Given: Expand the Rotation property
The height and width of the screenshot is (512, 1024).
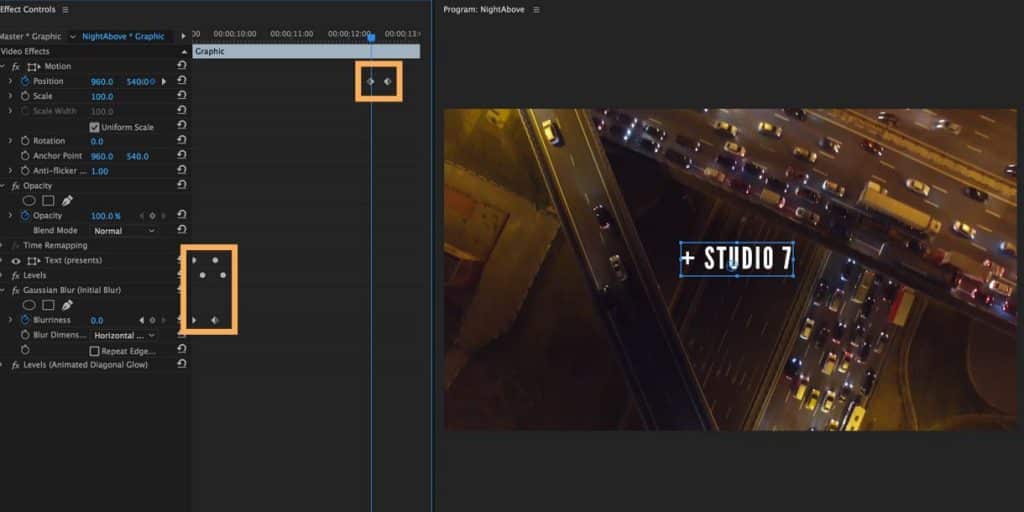Looking at the screenshot, I should tap(11, 141).
